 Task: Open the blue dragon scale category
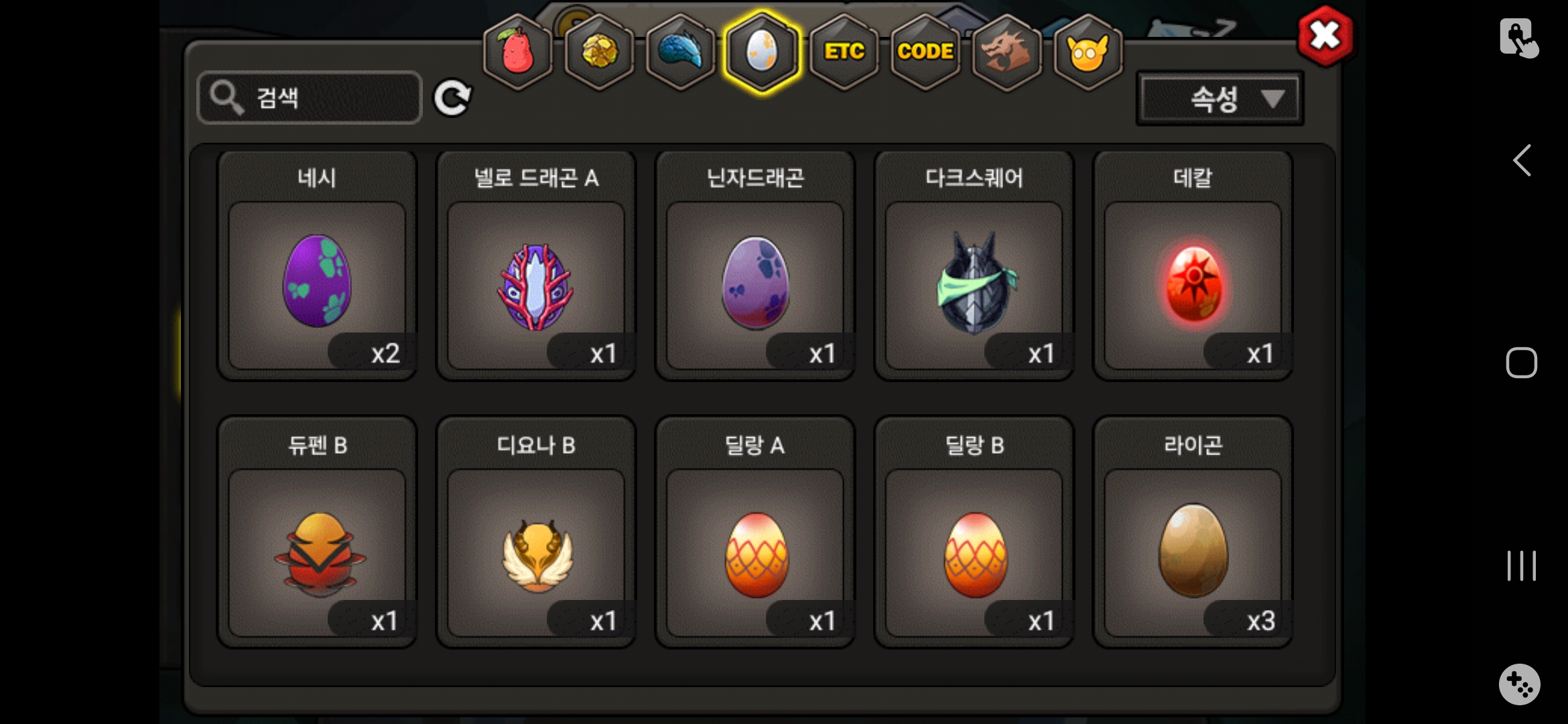click(680, 52)
